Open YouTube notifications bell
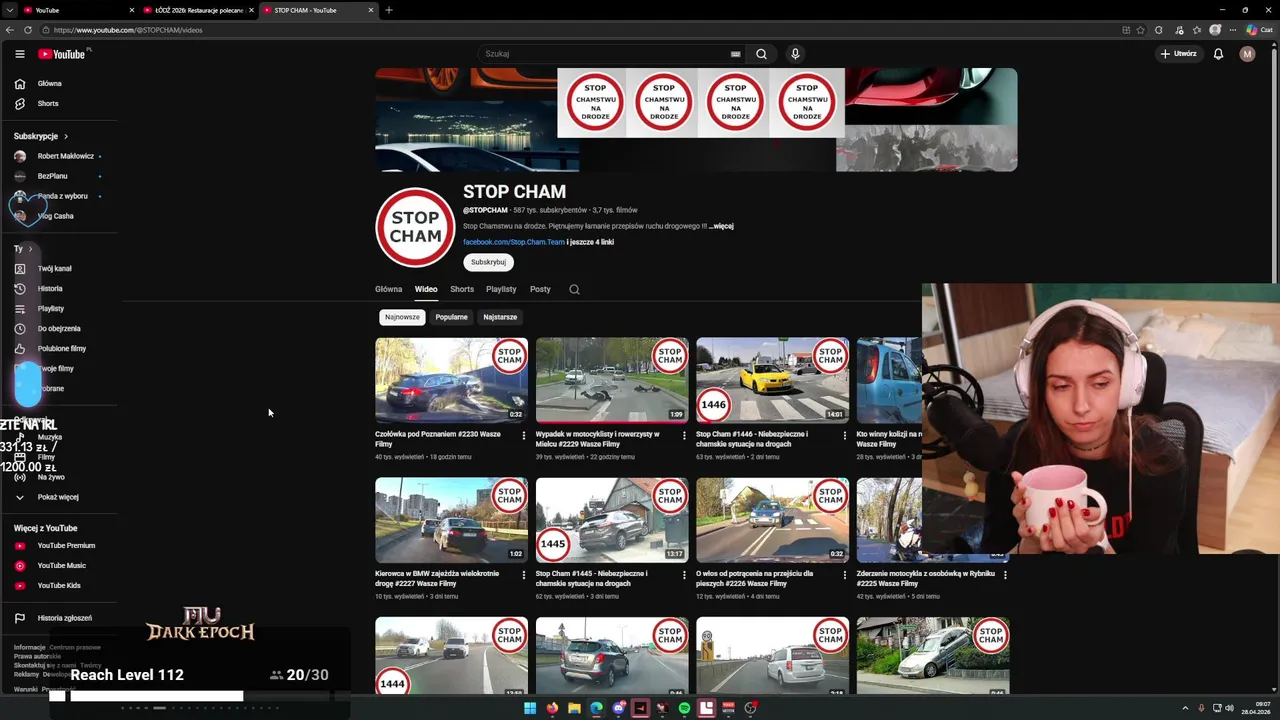 coord(1218,54)
